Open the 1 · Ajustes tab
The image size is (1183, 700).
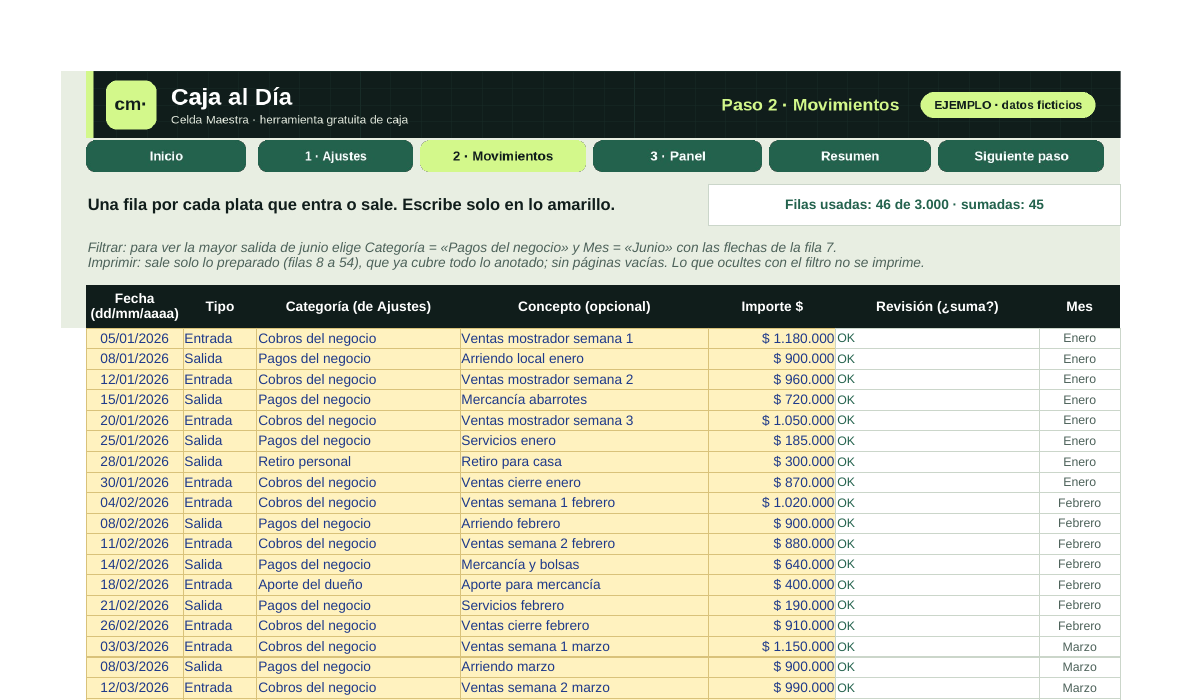(x=336, y=156)
